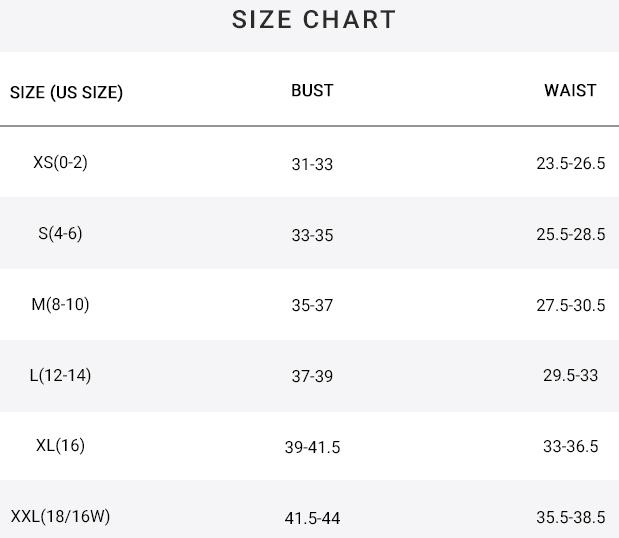Click the WAIST column header
Viewport: 619px width, 538px height.
[x=570, y=90]
